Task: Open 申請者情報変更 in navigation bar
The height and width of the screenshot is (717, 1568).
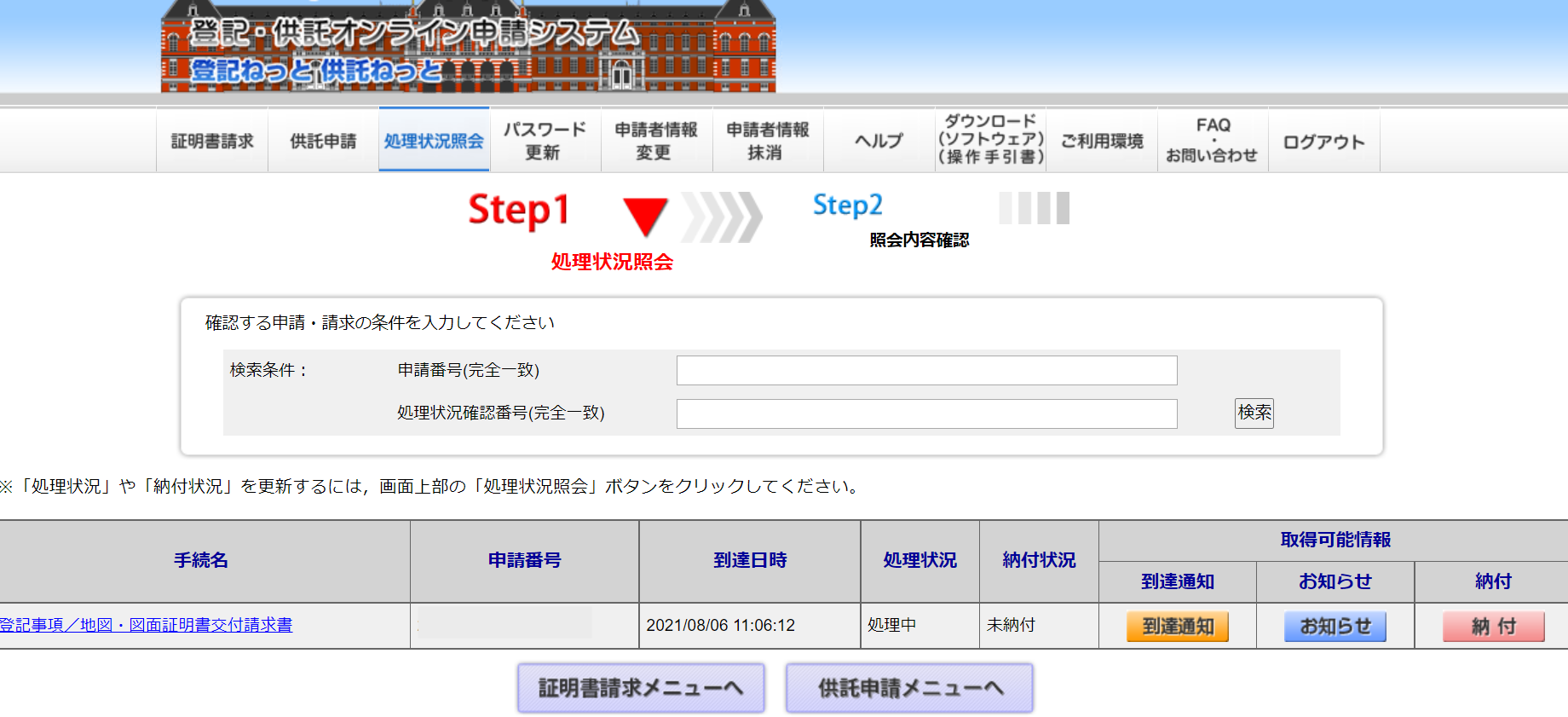Action: click(655, 142)
